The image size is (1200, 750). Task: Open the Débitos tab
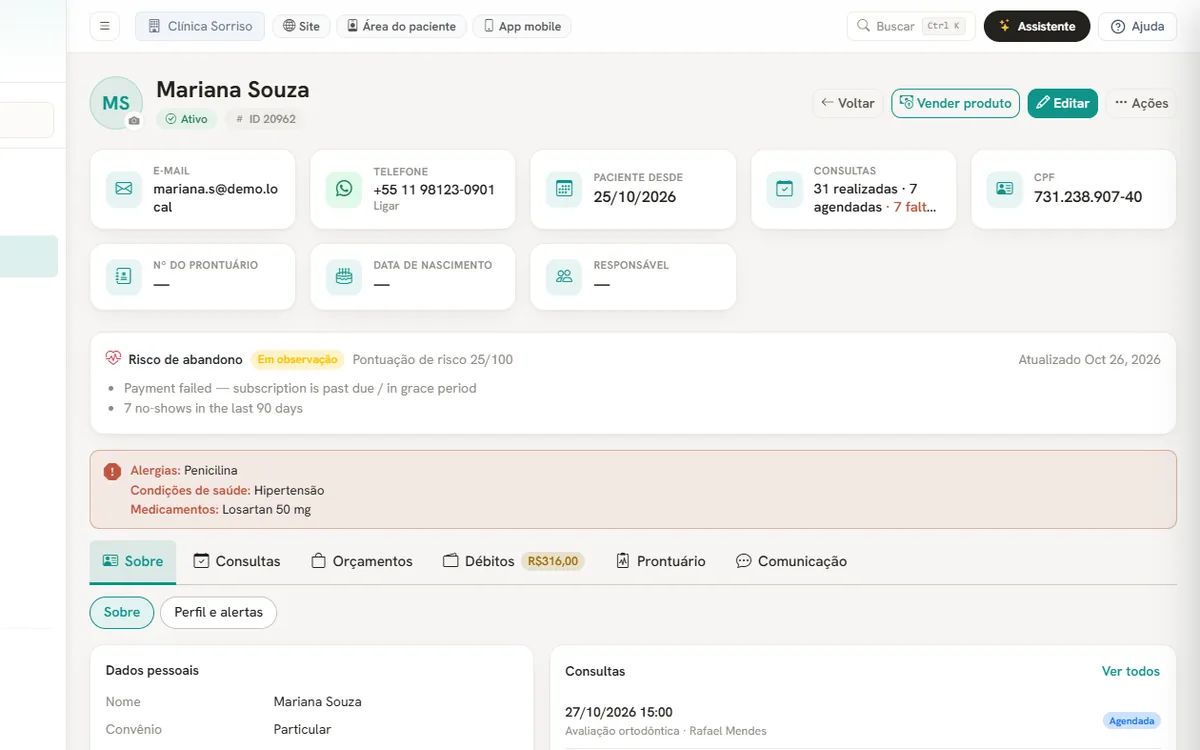513,561
